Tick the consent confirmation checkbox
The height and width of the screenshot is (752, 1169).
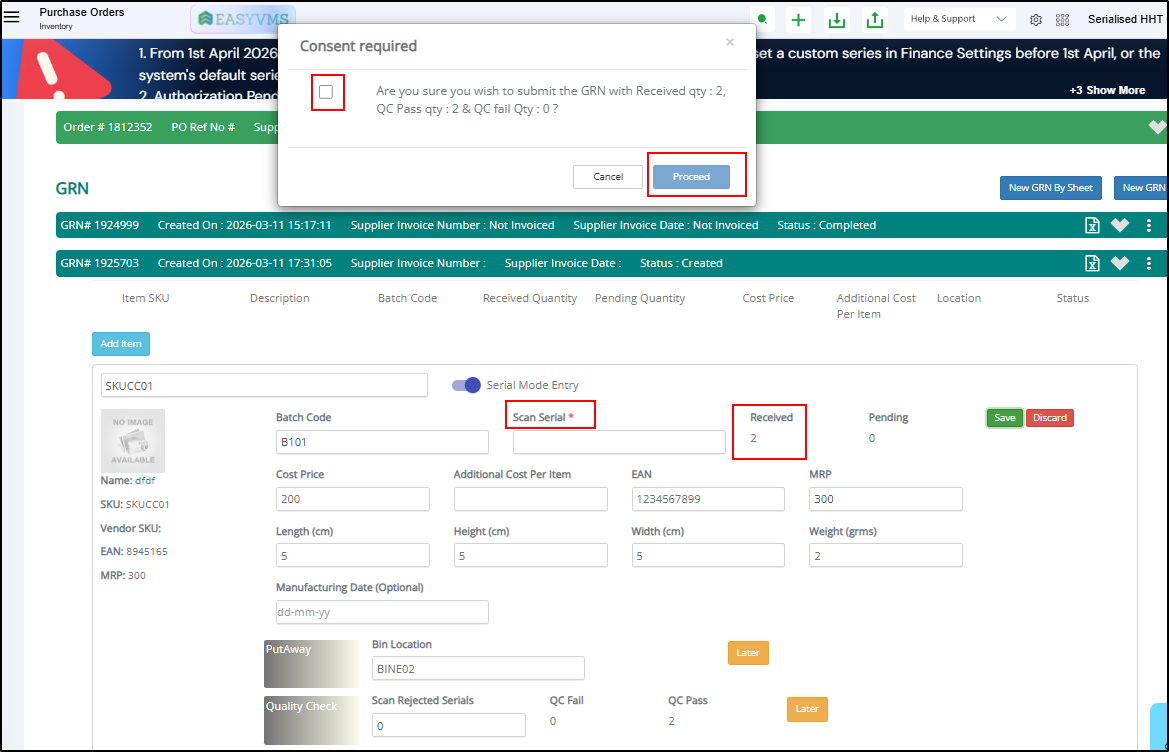[326, 92]
